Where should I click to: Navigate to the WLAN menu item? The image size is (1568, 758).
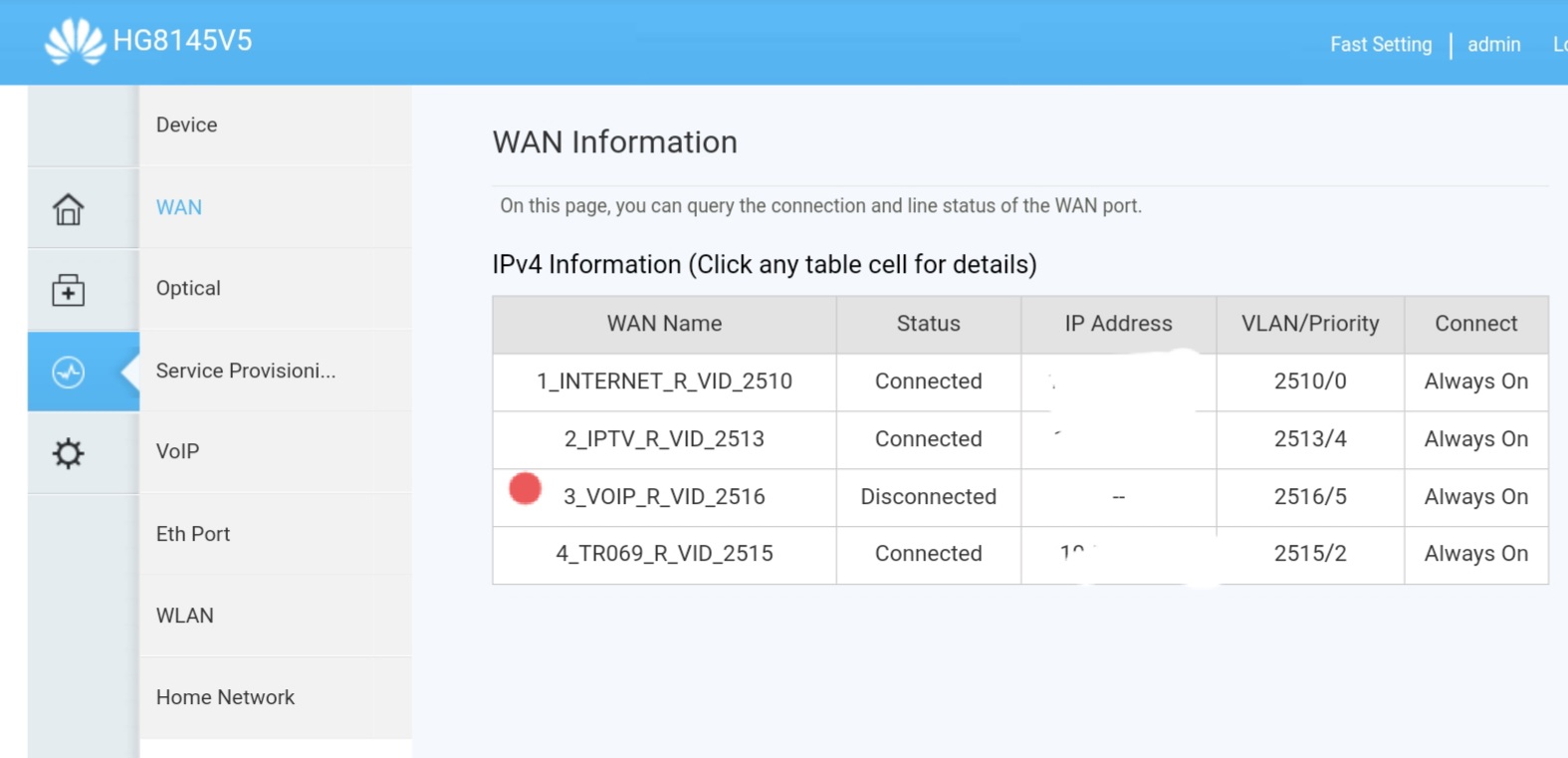click(x=185, y=616)
